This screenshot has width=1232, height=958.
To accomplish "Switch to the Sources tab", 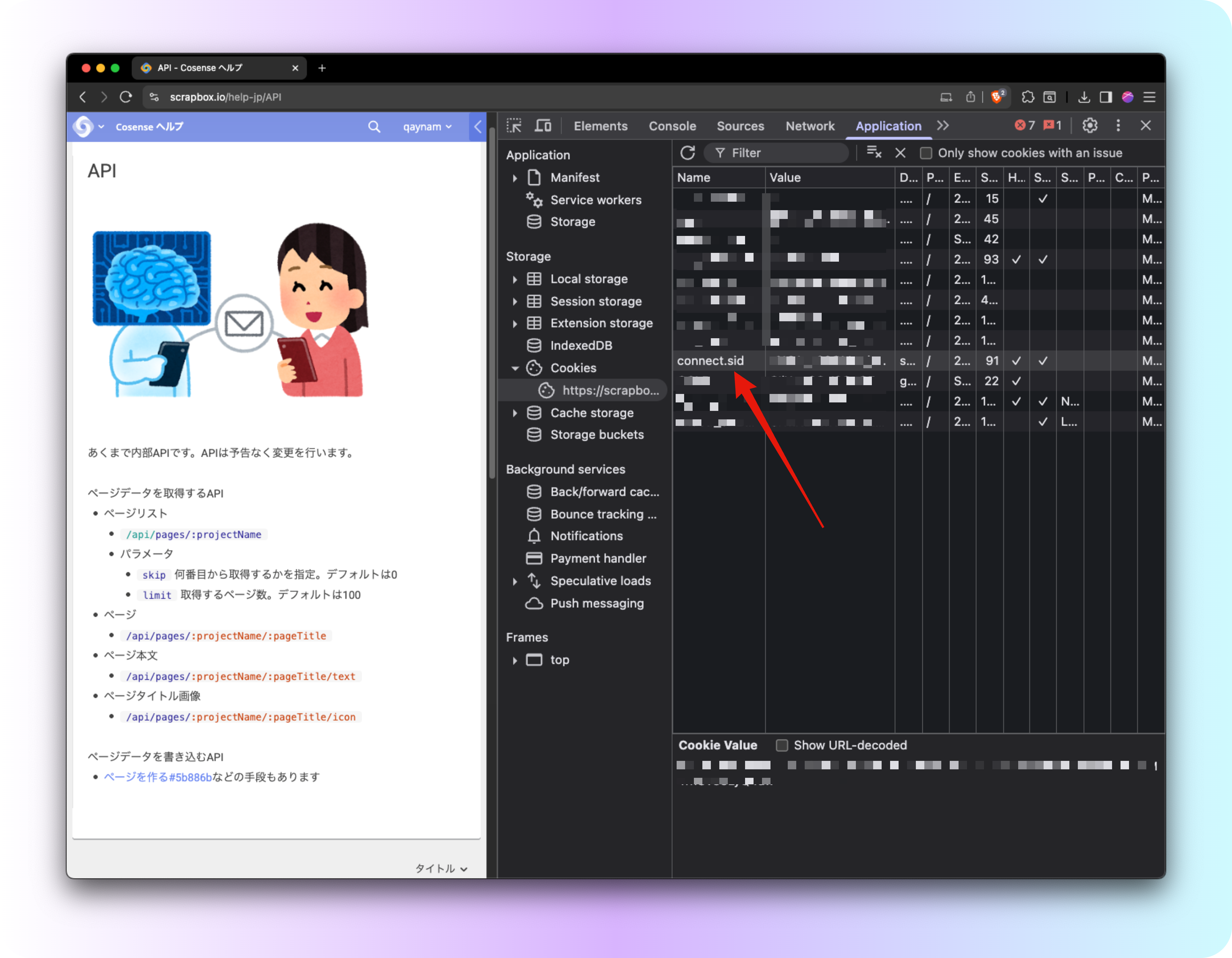I will point(740,126).
